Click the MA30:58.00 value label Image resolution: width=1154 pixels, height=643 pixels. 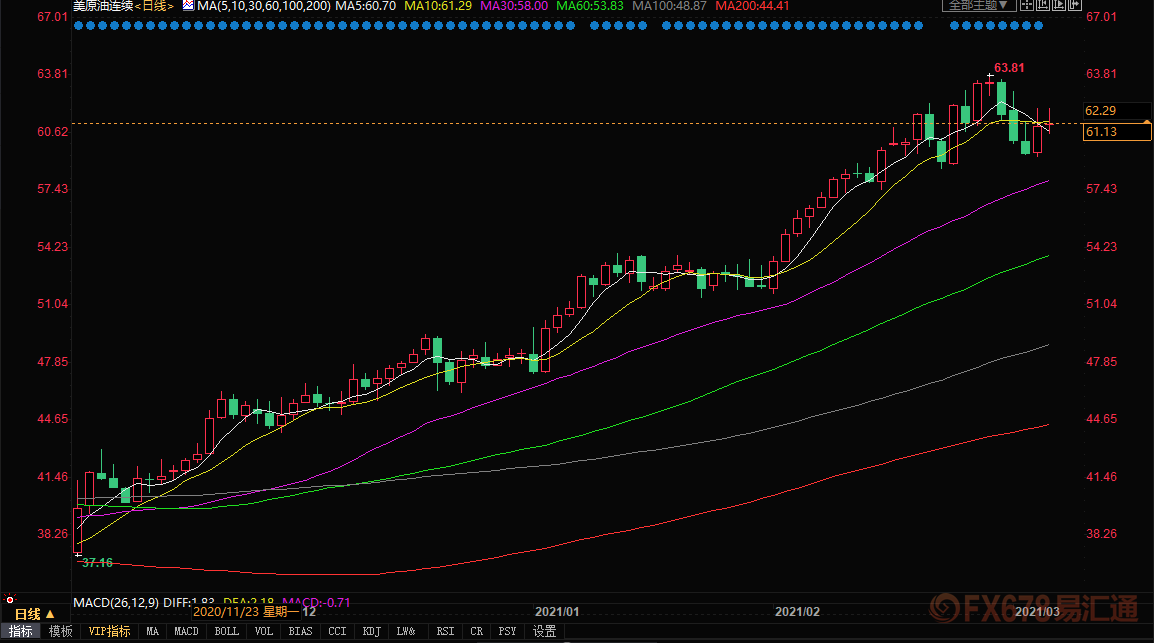tap(514, 5)
